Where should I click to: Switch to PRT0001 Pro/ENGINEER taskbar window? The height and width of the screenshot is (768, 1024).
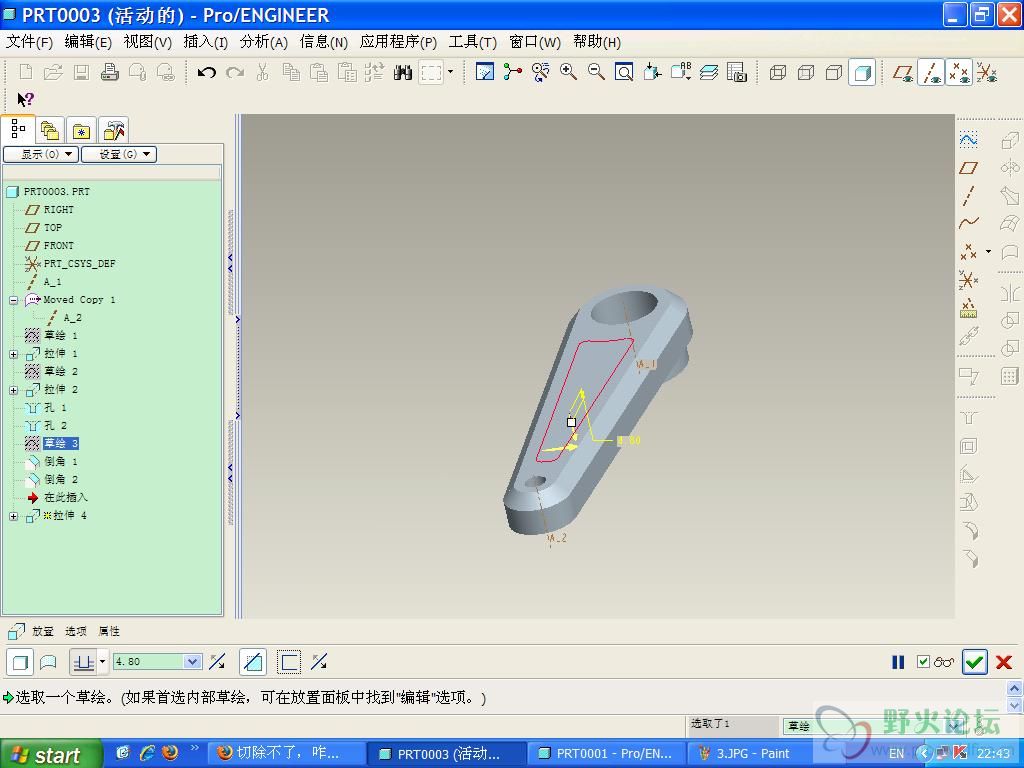pos(605,754)
